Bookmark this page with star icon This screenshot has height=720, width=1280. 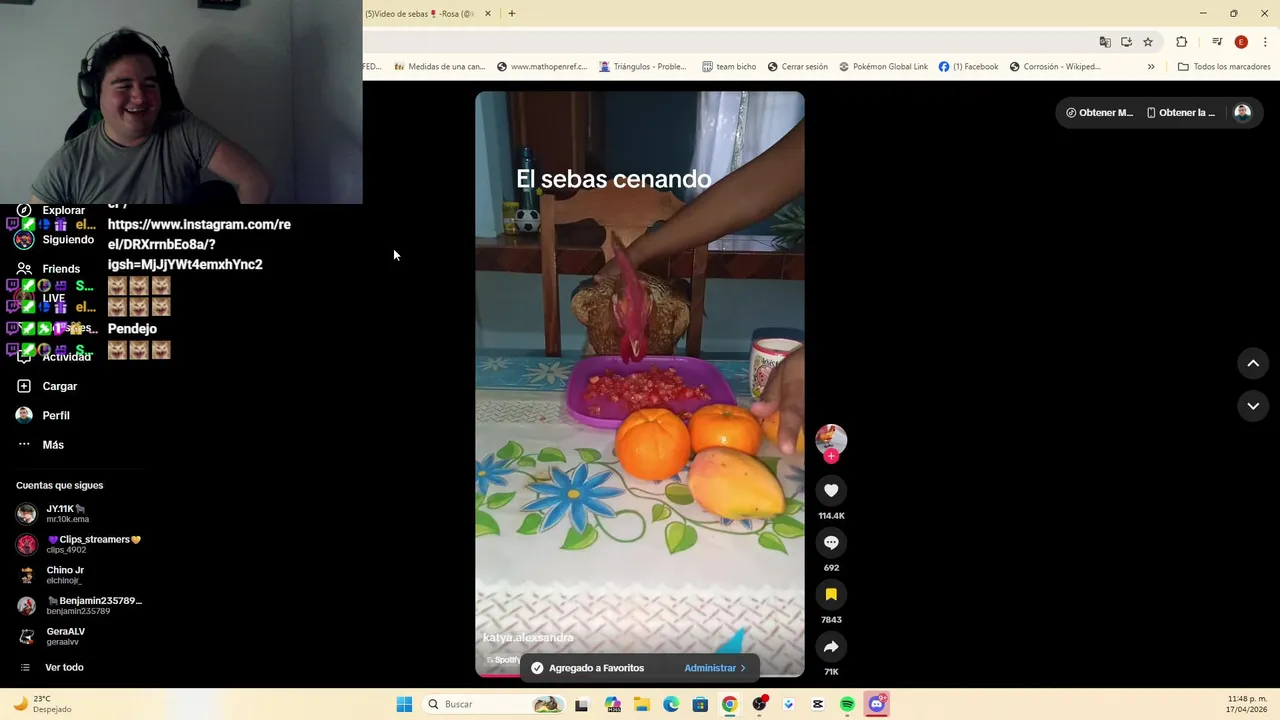[1148, 42]
